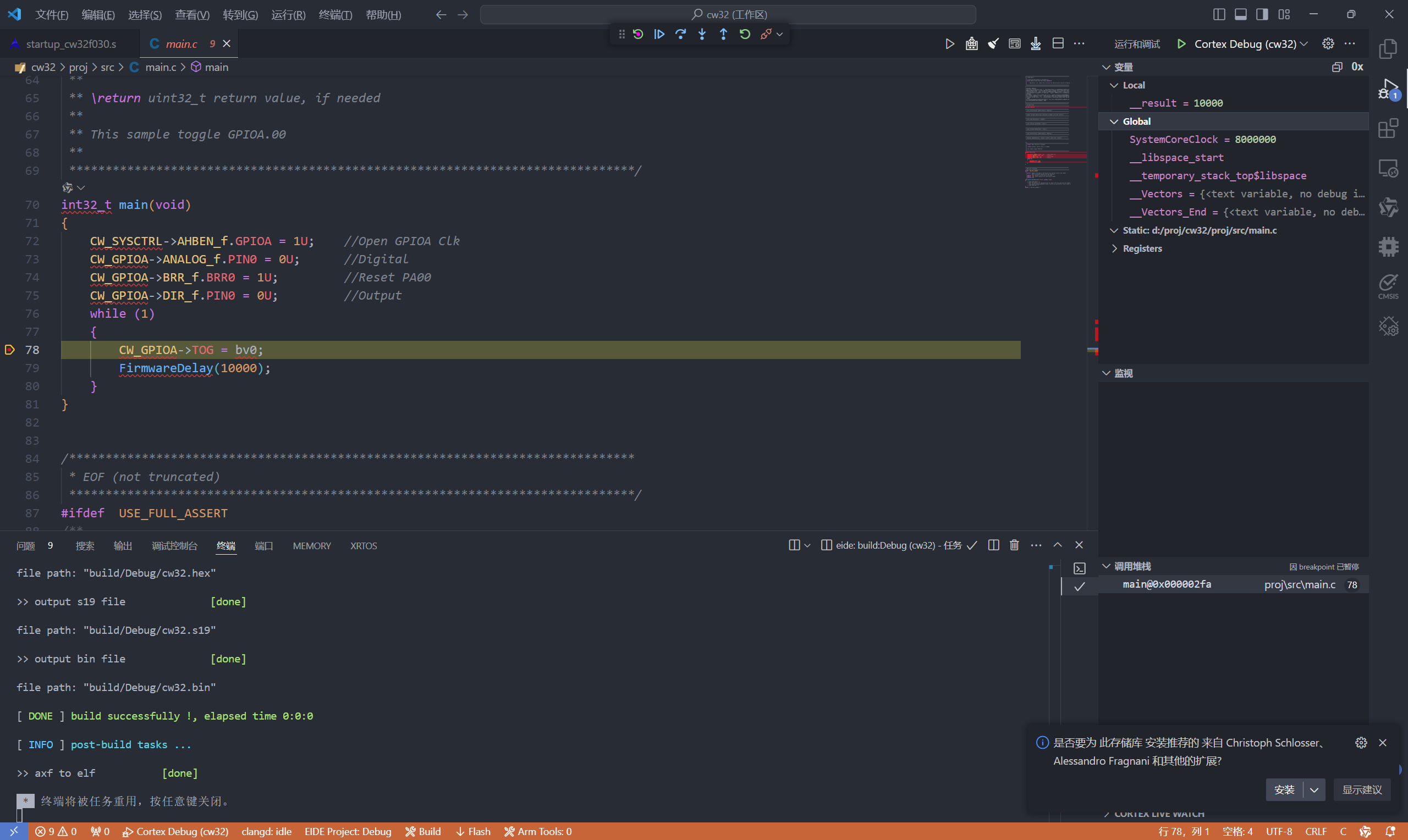Open the chip-shaped icon in activity bar
The height and width of the screenshot is (840, 1408).
(x=1388, y=247)
